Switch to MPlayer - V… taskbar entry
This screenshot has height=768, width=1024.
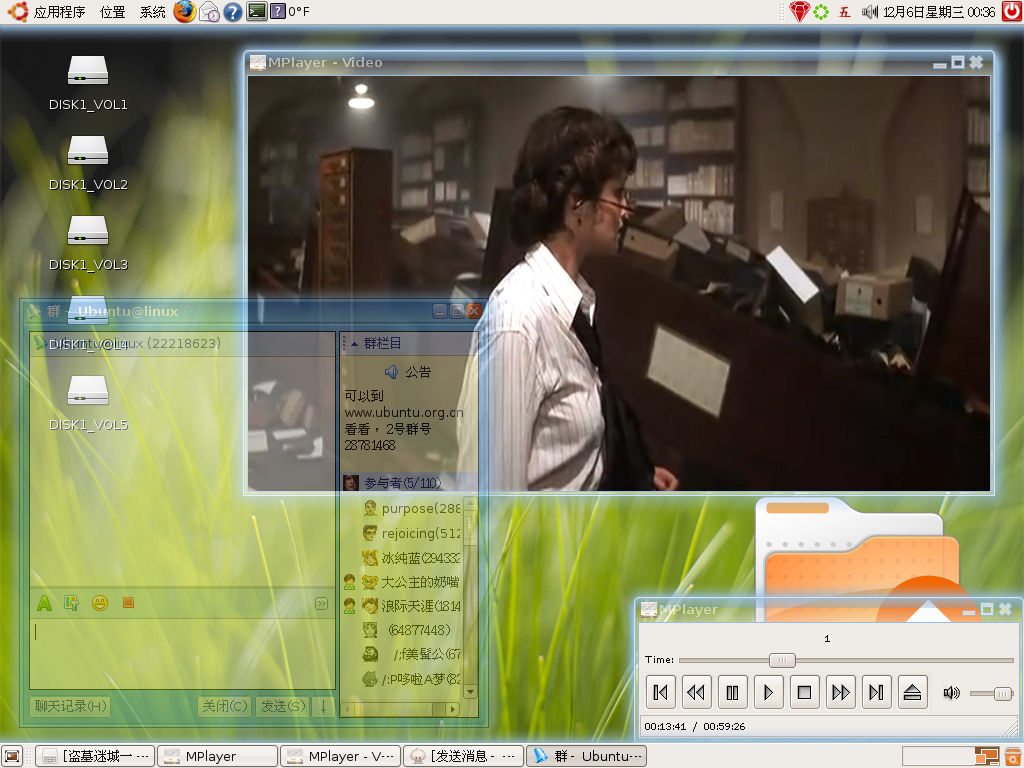tap(340, 756)
